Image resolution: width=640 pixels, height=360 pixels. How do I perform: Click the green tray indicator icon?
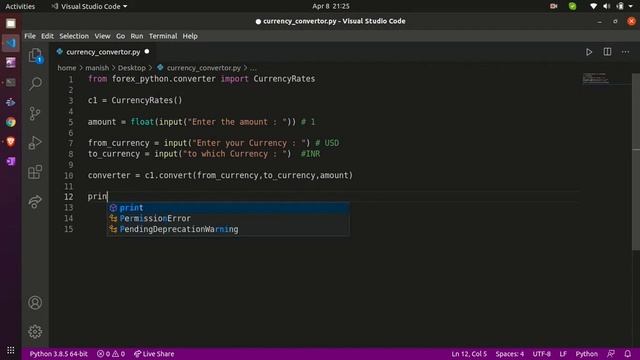pyautogui.click(x=572, y=6)
